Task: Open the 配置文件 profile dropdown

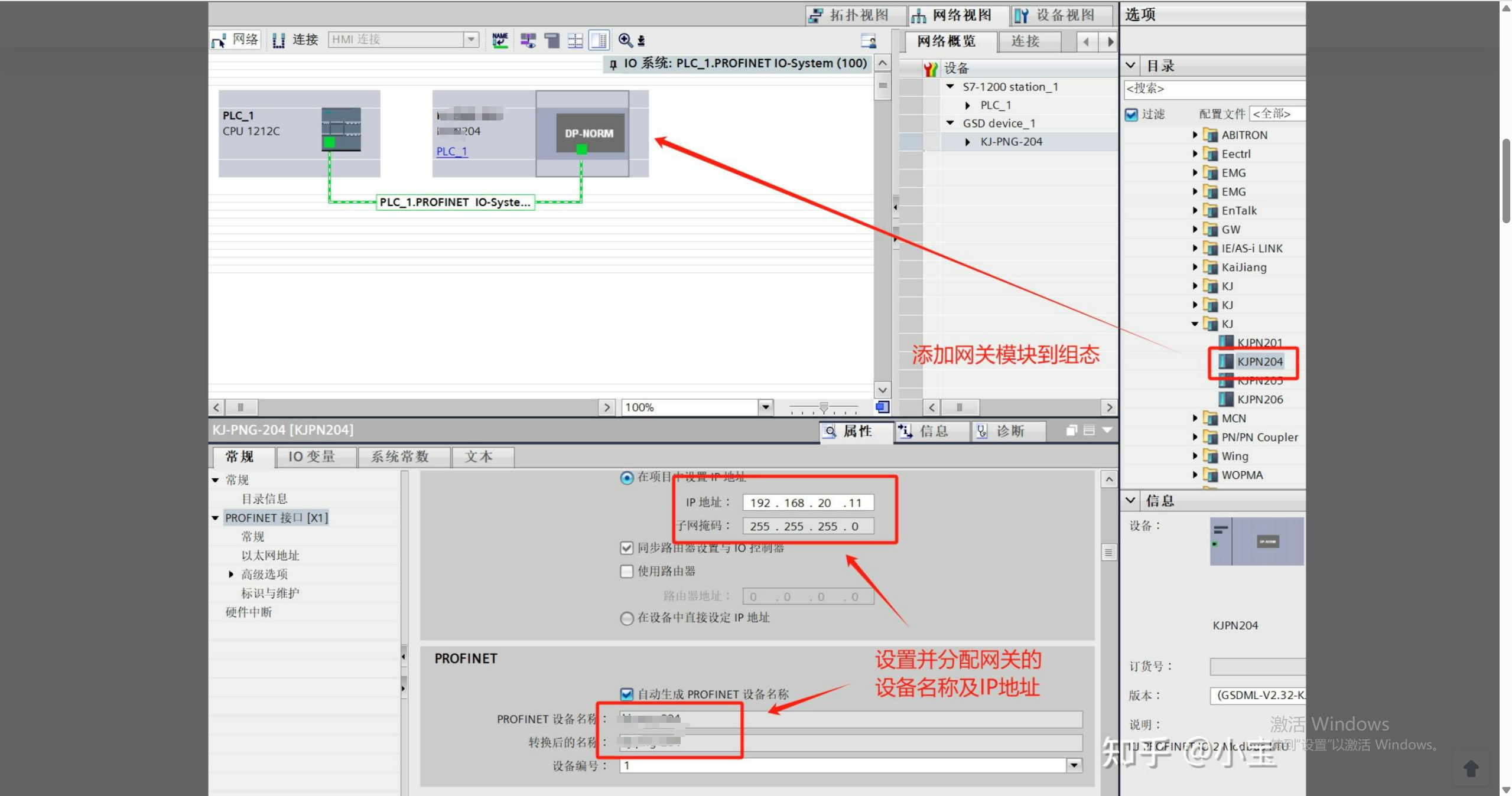Action: pos(1277,114)
